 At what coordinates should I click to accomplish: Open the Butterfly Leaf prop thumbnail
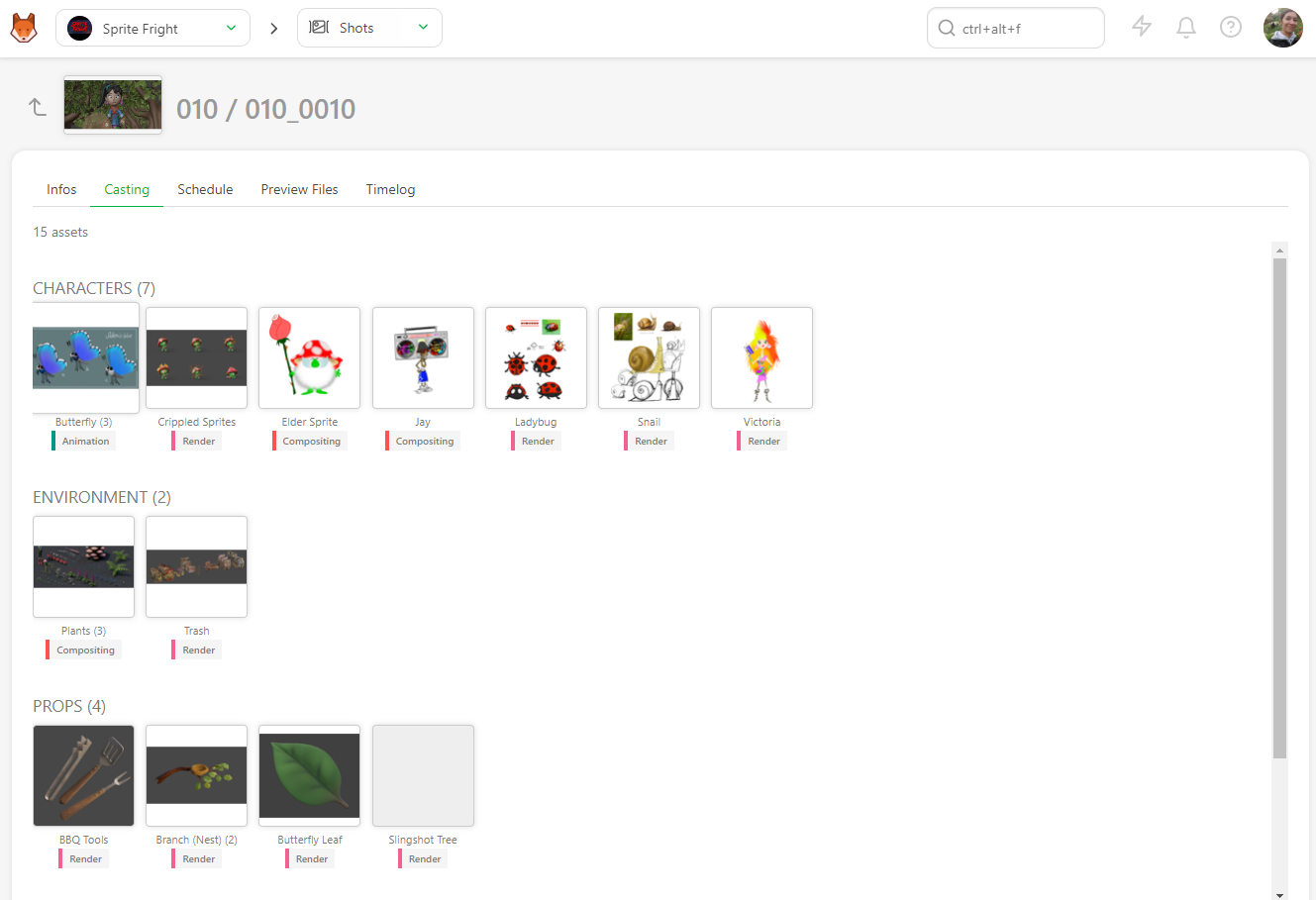(x=309, y=775)
